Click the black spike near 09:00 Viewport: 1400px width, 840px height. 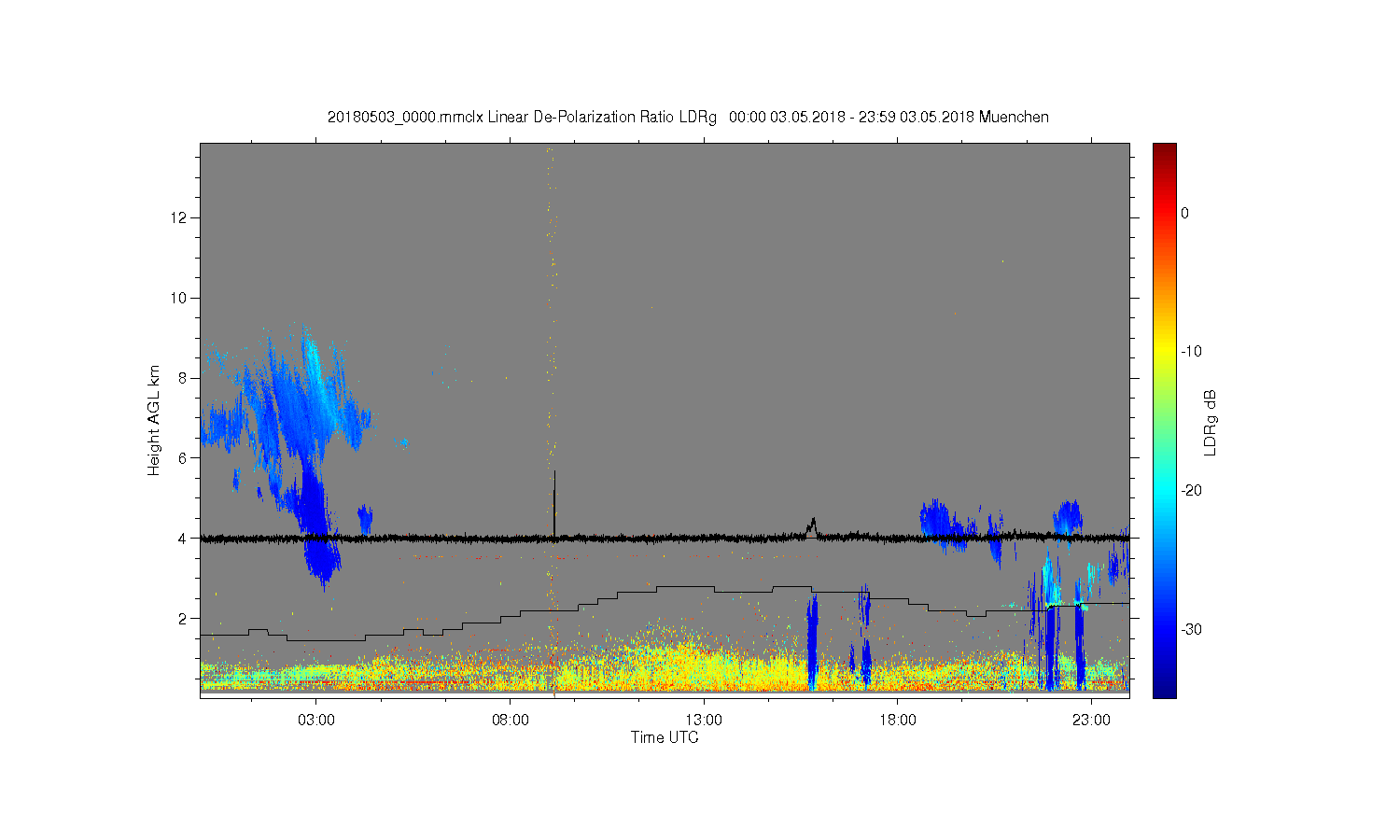pyautogui.click(x=554, y=504)
